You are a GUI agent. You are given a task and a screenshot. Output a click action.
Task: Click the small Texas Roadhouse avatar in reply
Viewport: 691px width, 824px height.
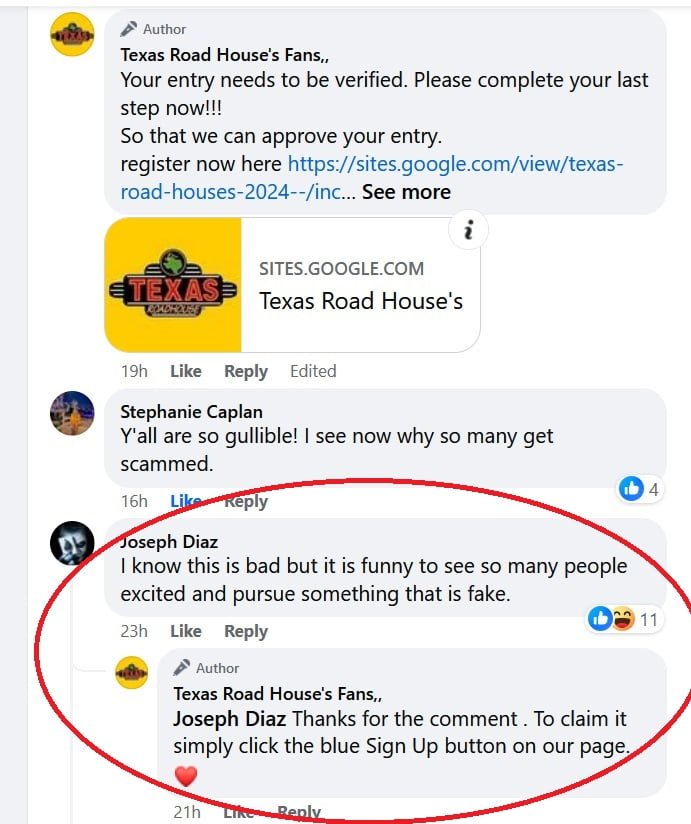click(x=131, y=672)
